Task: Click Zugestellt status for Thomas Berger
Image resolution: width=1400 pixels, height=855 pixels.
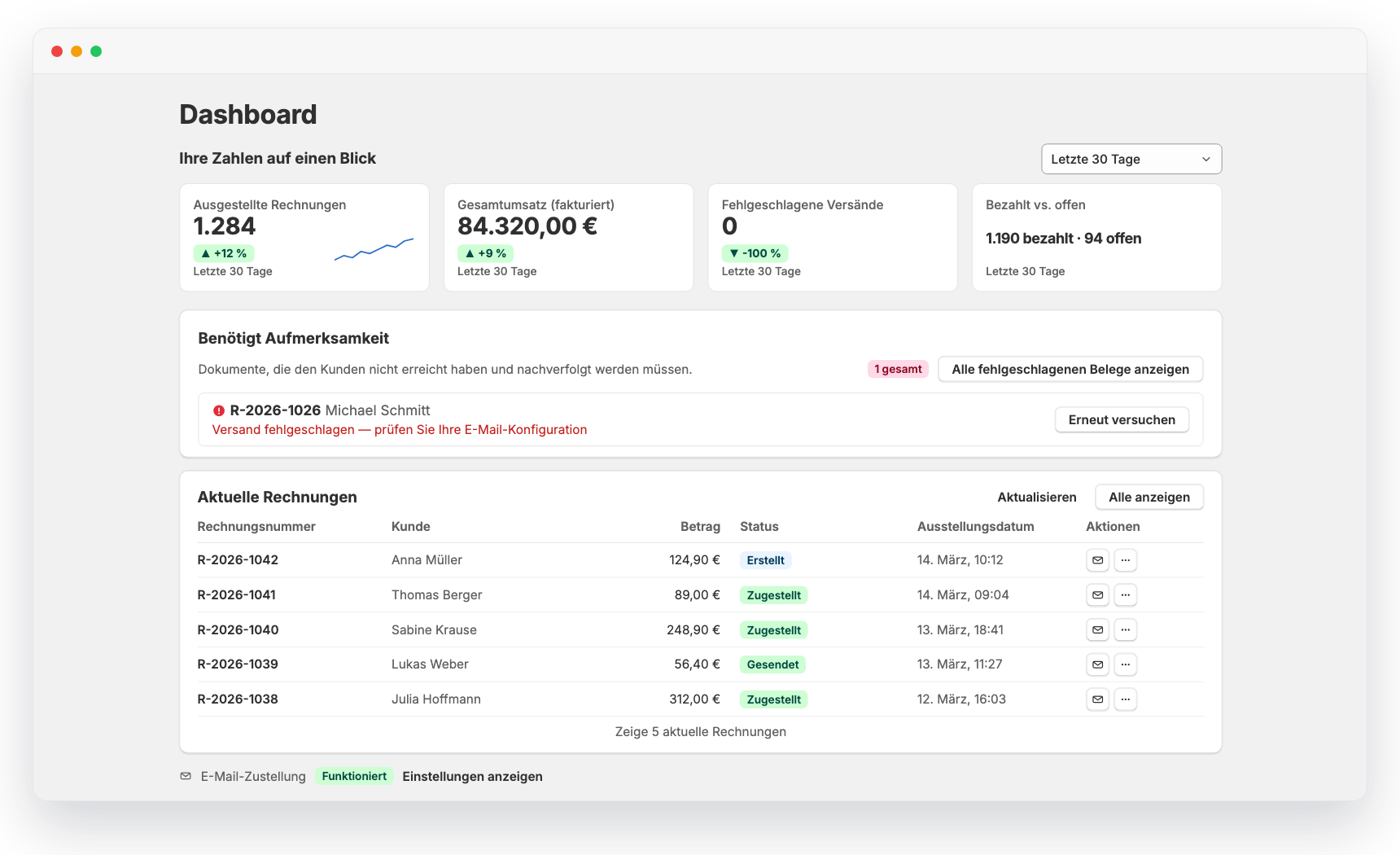Action: (773, 595)
